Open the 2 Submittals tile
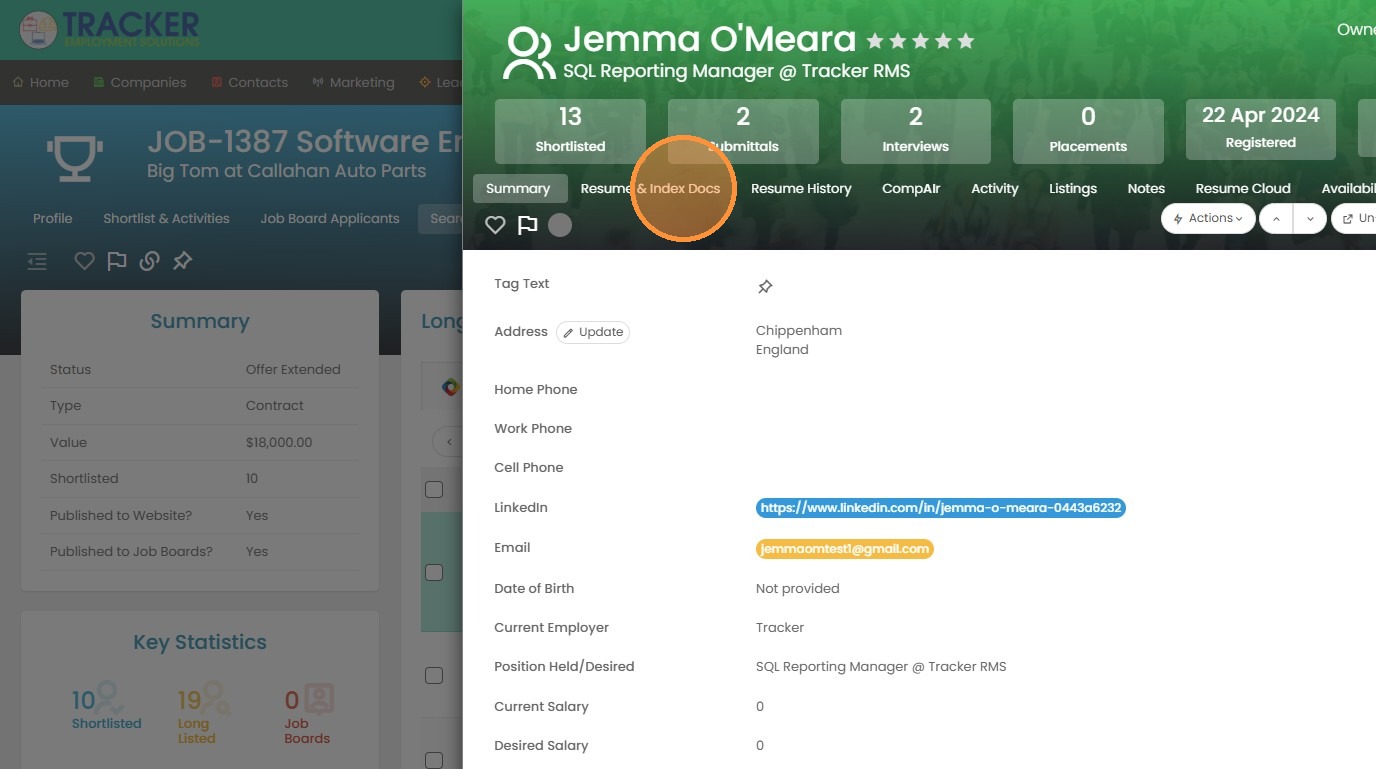1376x769 pixels. click(743, 131)
